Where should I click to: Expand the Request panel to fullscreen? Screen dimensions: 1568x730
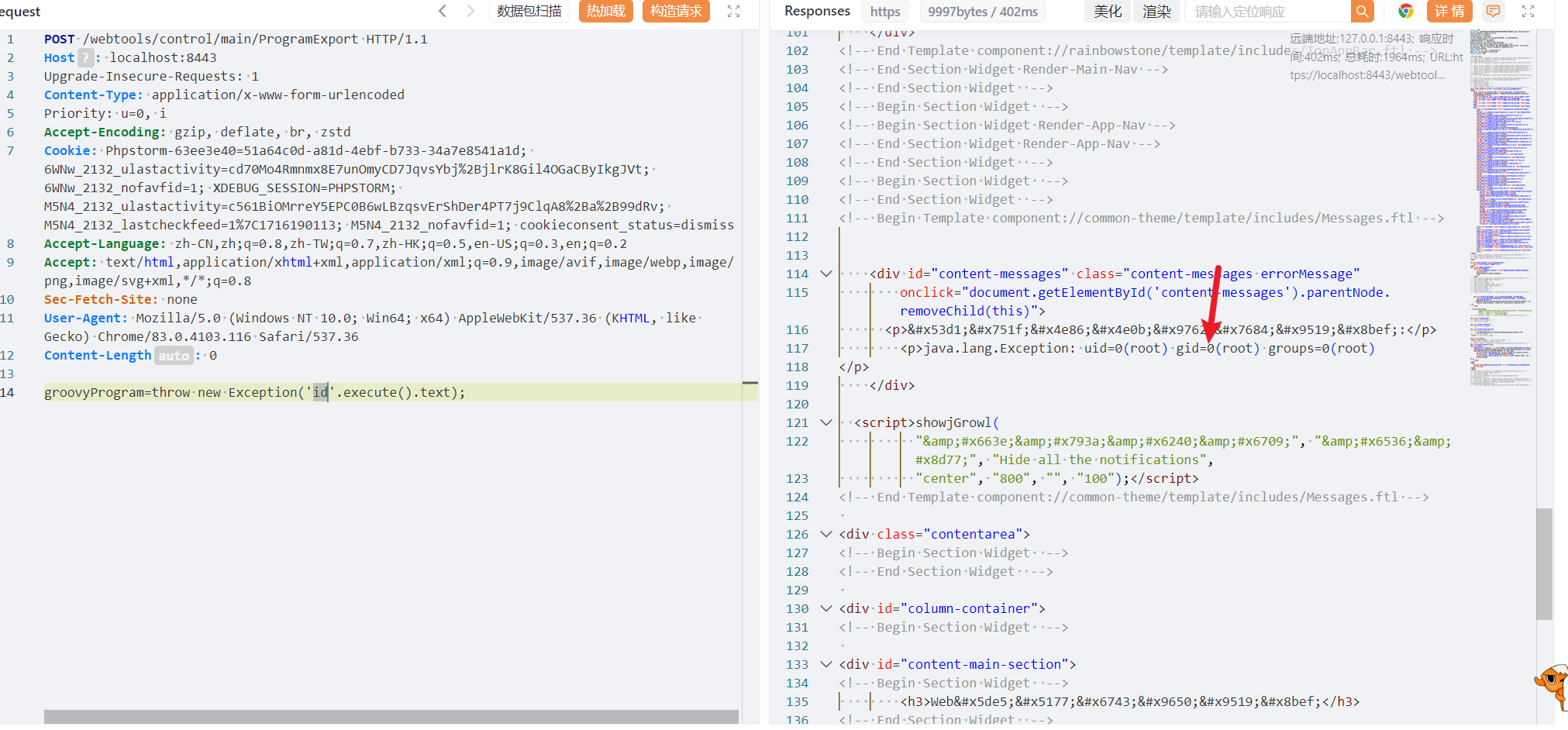[733, 11]
